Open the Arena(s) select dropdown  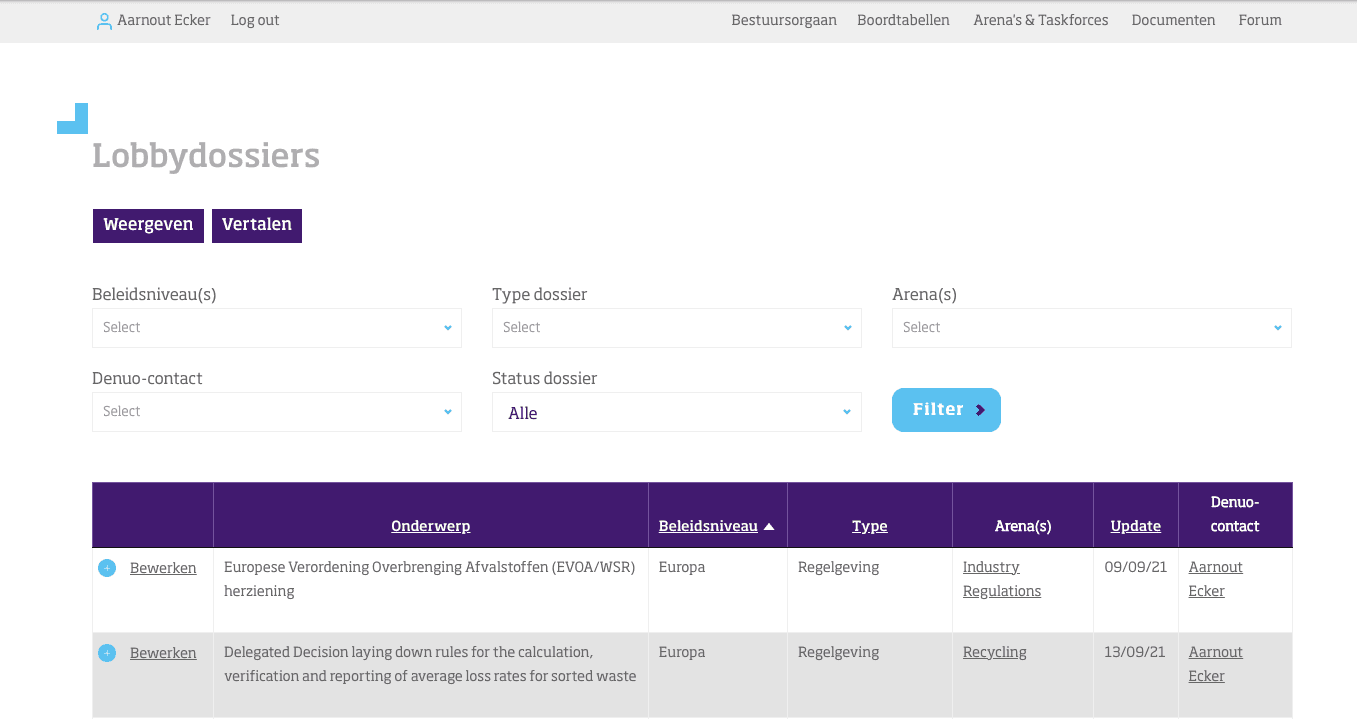(x=1092, y=328)
